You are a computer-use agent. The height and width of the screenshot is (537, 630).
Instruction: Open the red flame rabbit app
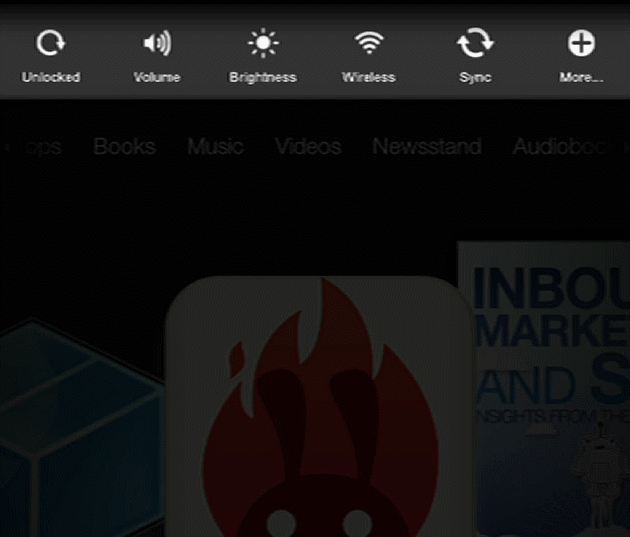click(x=318, y=410)
